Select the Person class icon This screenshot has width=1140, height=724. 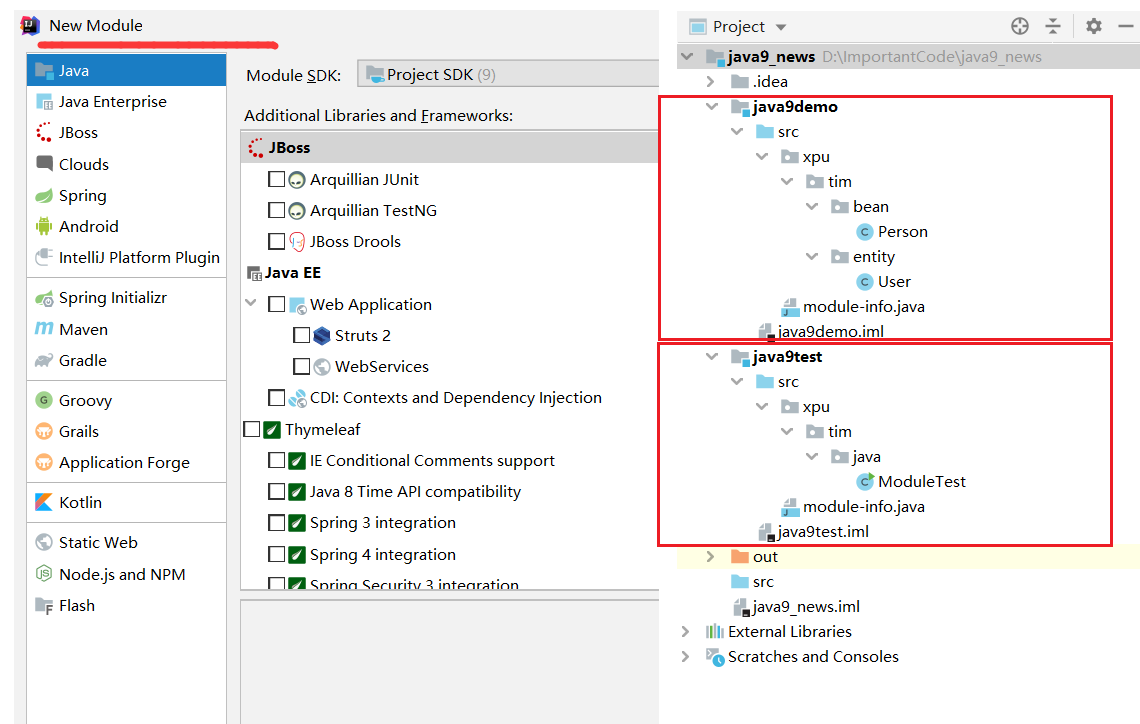pos(865,232)
